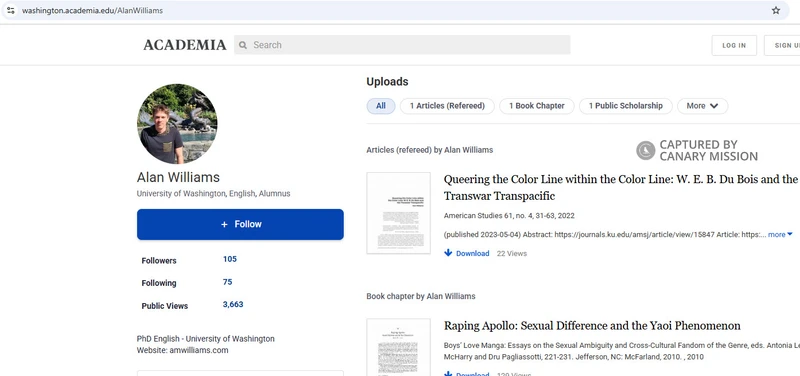Viewport: 800px width, 376px height.
Task: Click the Uploads heading
Action: click(387, 82)
